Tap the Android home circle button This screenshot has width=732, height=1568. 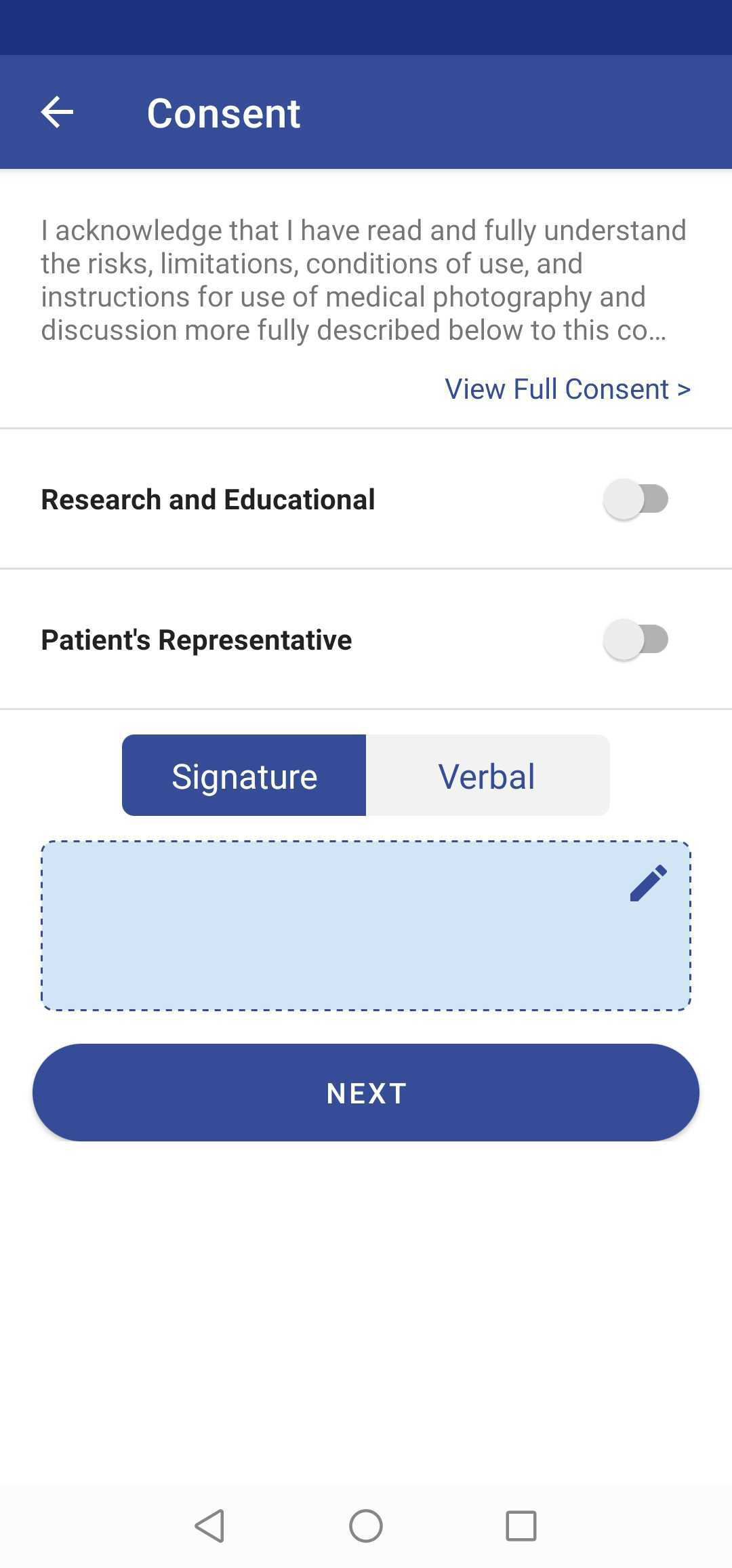366,1526
